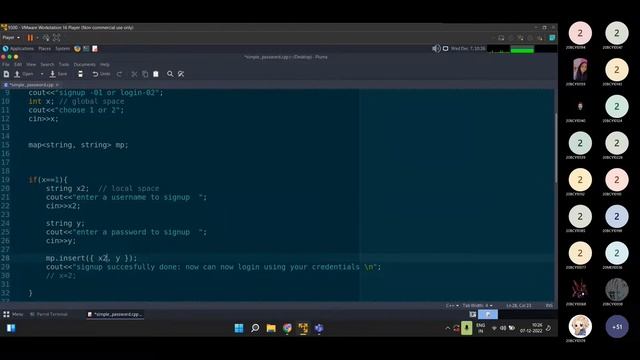Viewport: 640px width, 360px height.
Task: Launch terminal from the top panel
Action: (86, 49)
